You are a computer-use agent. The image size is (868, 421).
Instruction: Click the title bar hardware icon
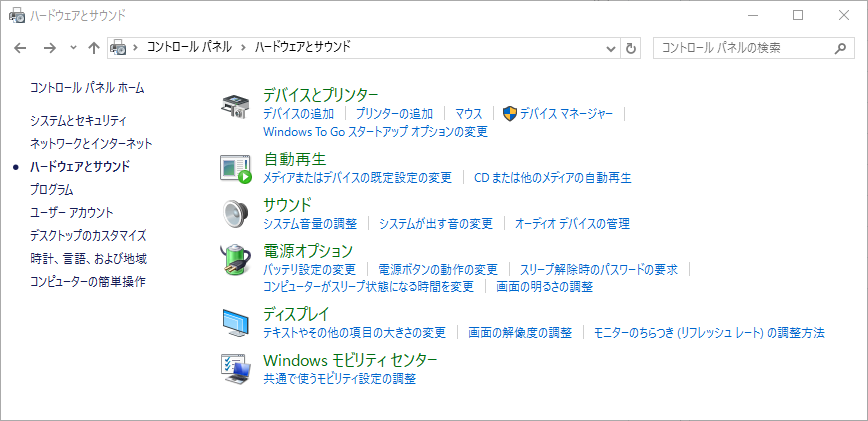click(x=17, y=16)
